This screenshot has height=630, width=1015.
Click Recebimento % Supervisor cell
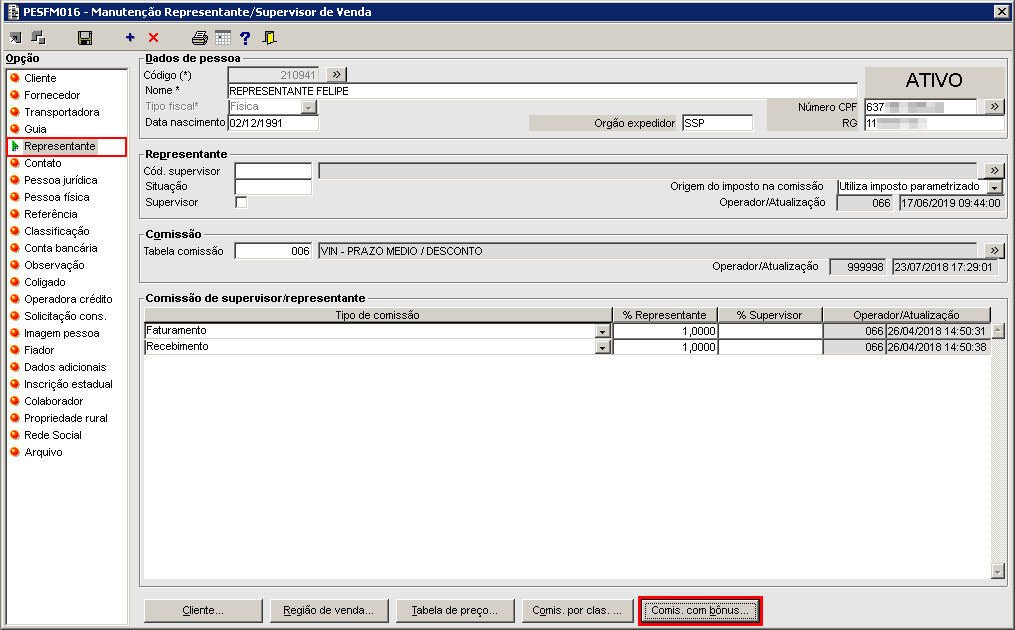(x=770, y=348)
